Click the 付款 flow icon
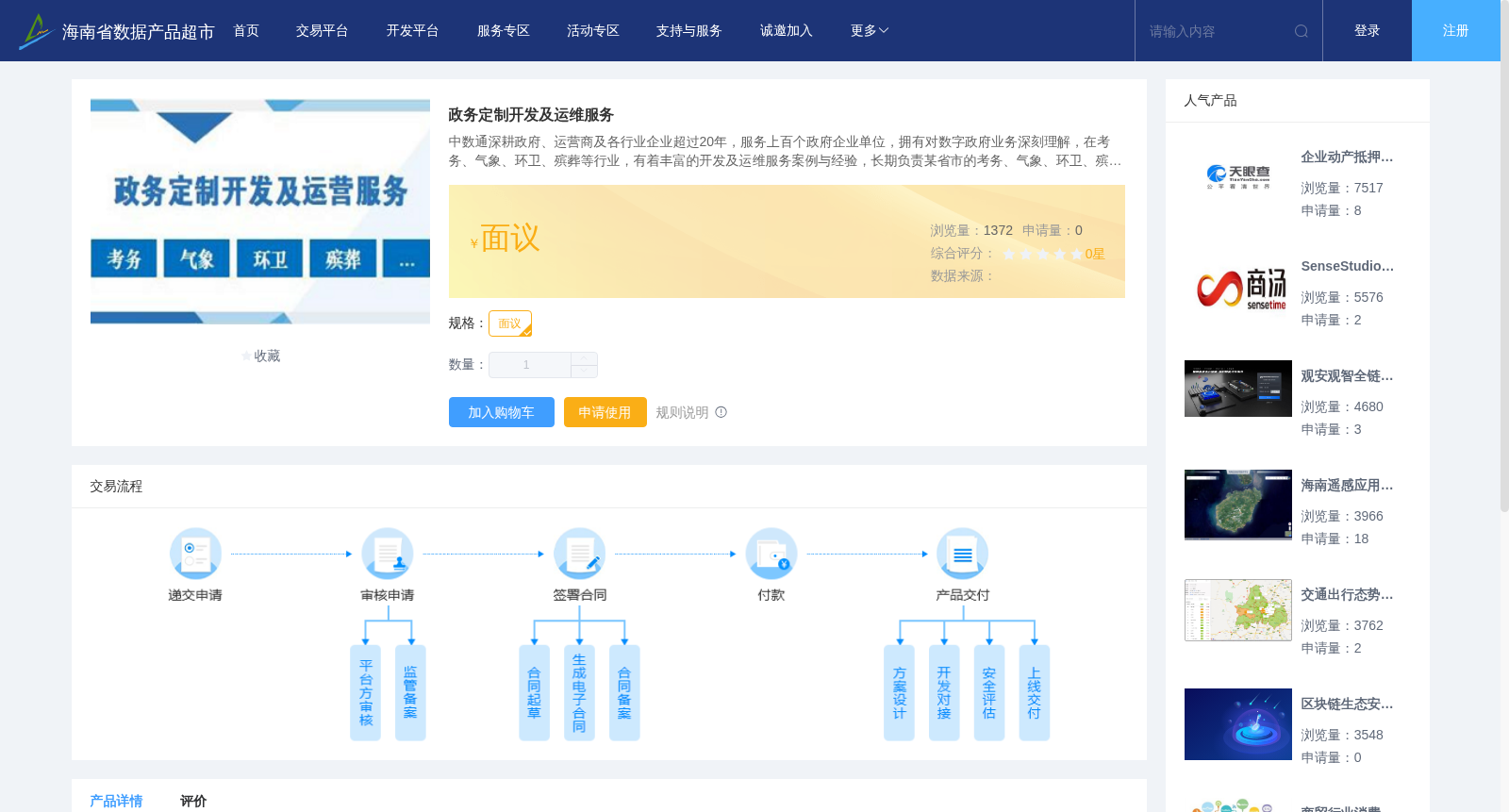Viewport: 1509px width, 812px height. (771, 554)
